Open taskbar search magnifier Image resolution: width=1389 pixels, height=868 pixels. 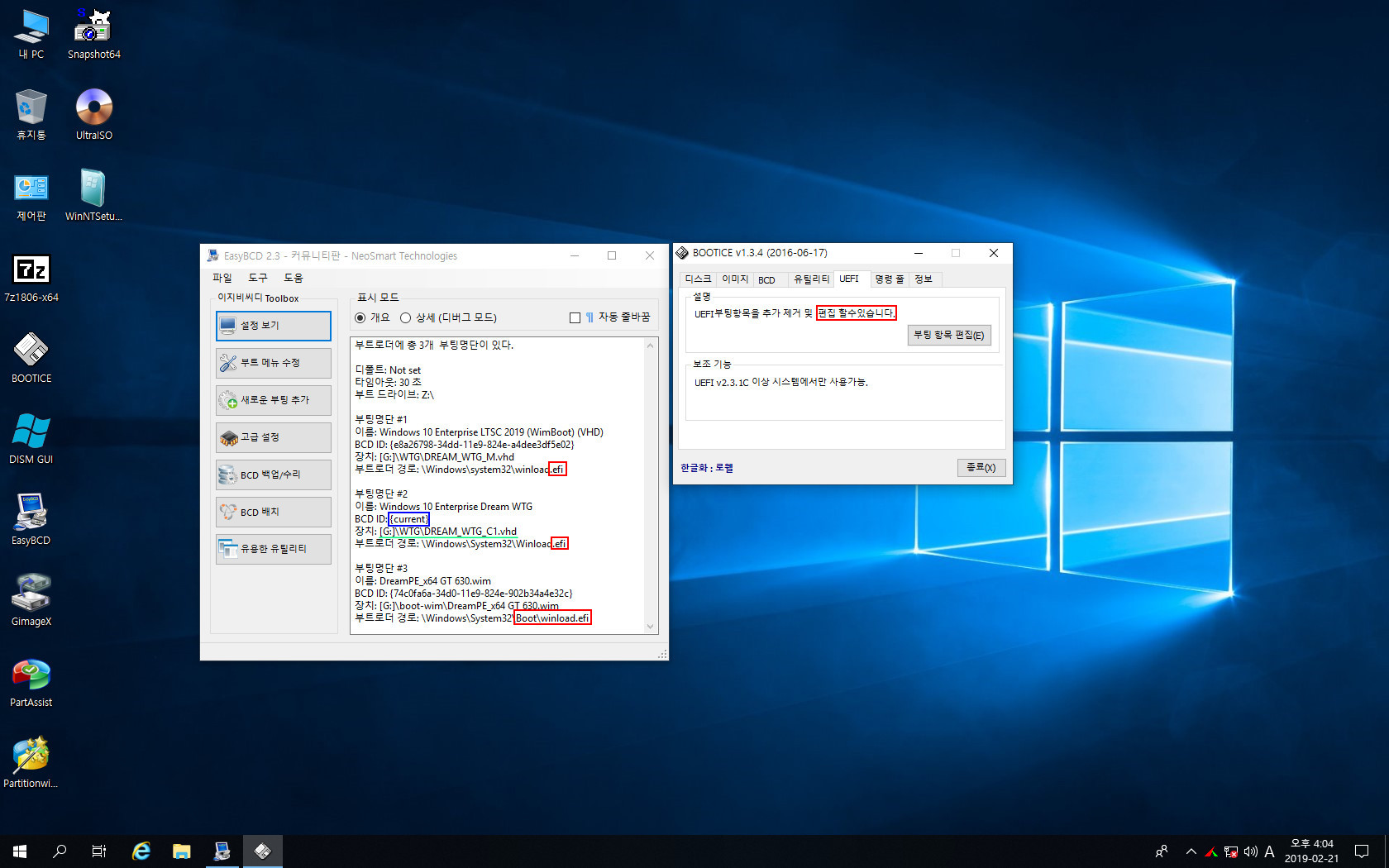click(x=60, y=851)
